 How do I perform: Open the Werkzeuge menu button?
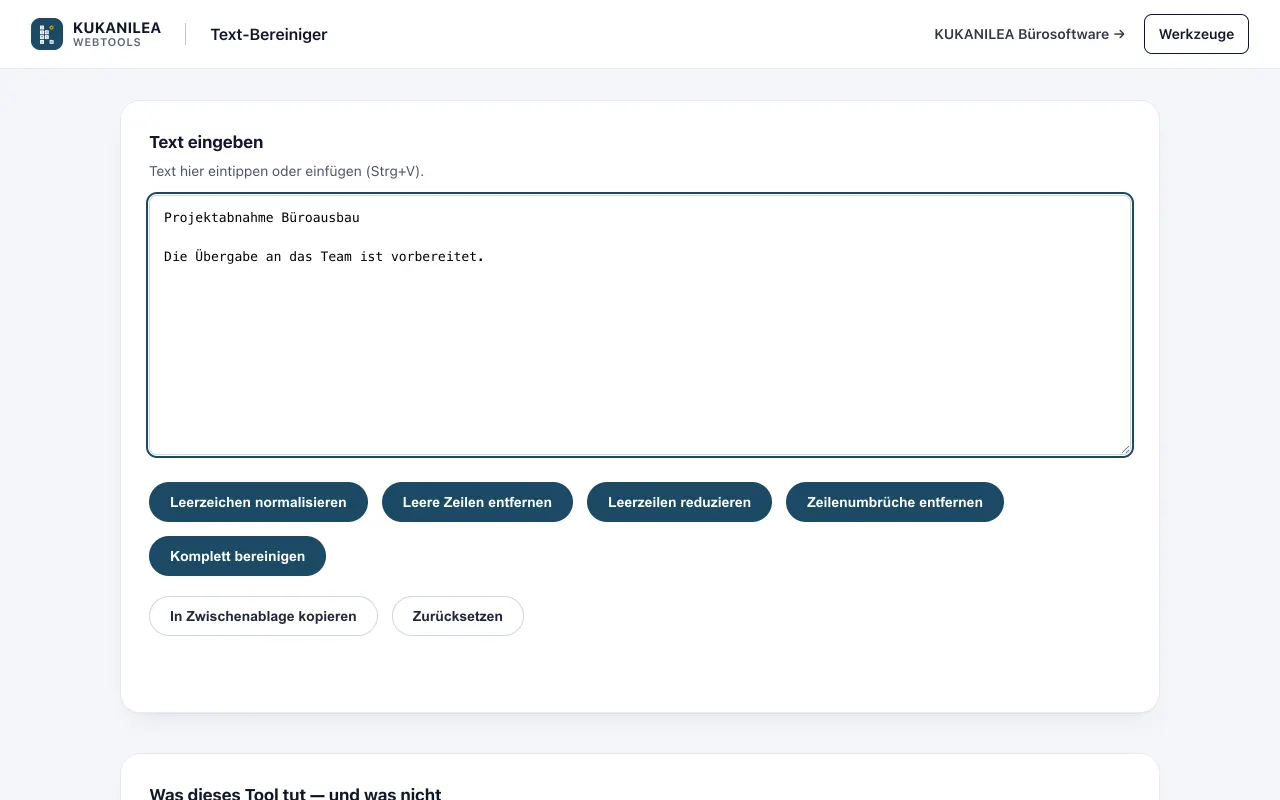pyautogui.click(x=1196, y=34)
